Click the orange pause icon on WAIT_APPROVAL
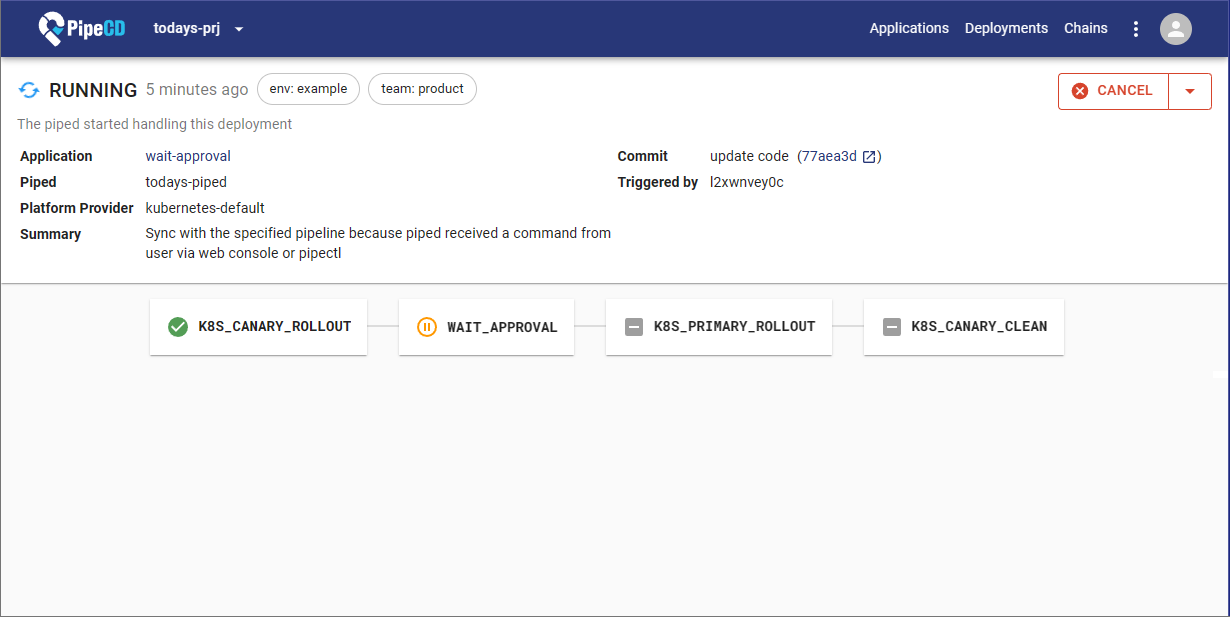The width and height of the screenshot is (1230, 617). (x=426, y=327)
